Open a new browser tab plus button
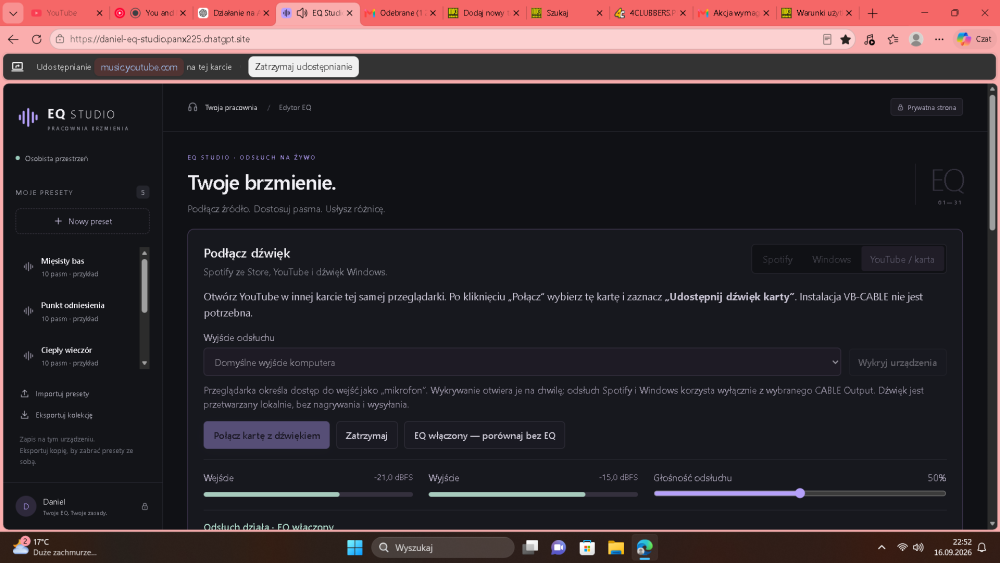The image size is (1000, 563). [x=872, y=13]
